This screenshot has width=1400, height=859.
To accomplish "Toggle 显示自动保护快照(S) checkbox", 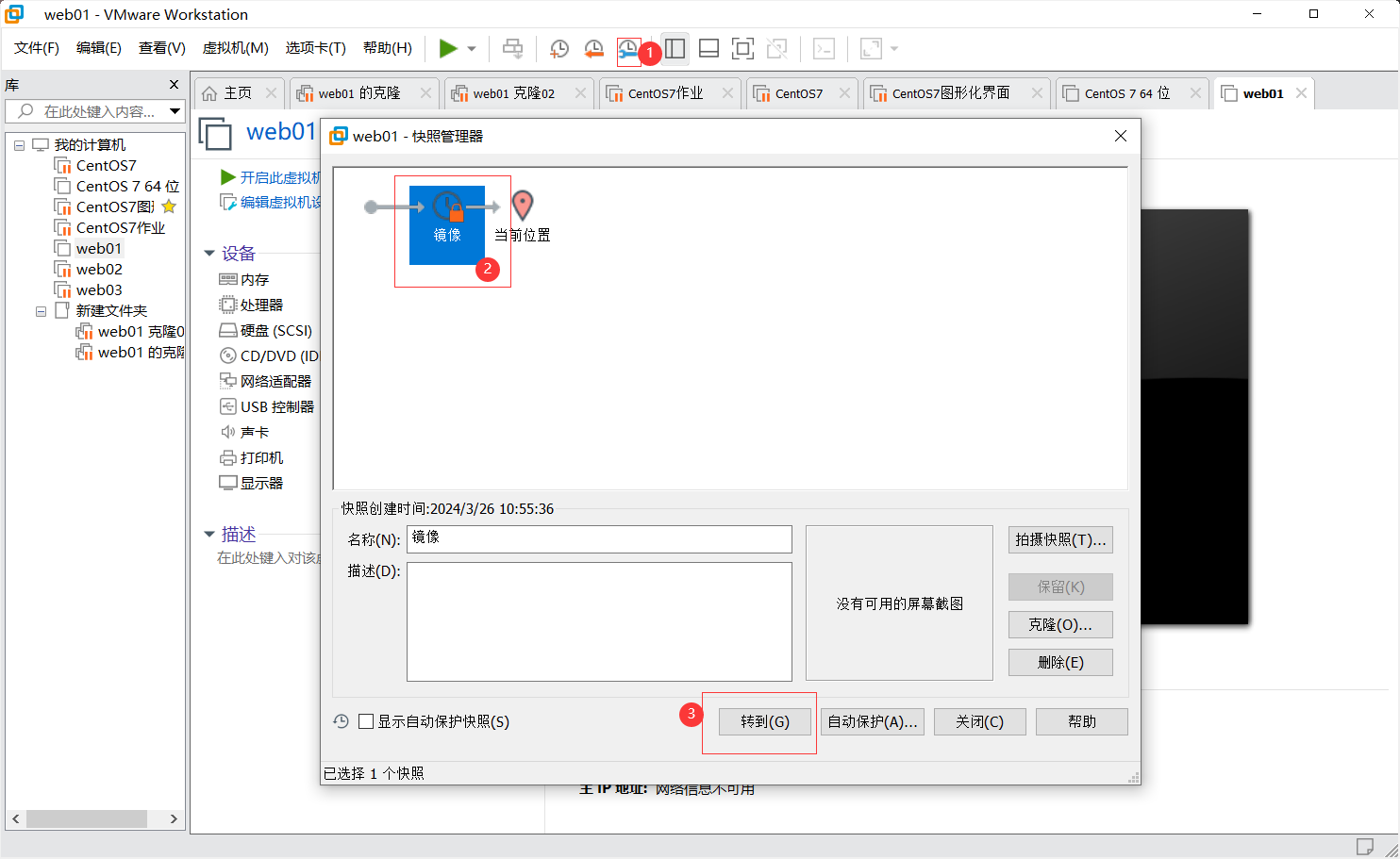I will pyautogui.click(x=366, y=721).
